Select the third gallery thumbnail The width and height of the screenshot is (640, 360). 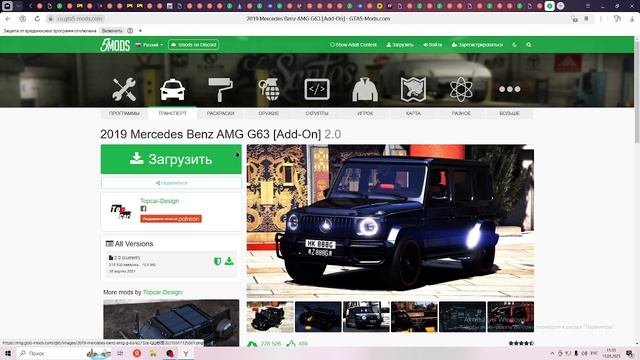click(x=366, y=317)
